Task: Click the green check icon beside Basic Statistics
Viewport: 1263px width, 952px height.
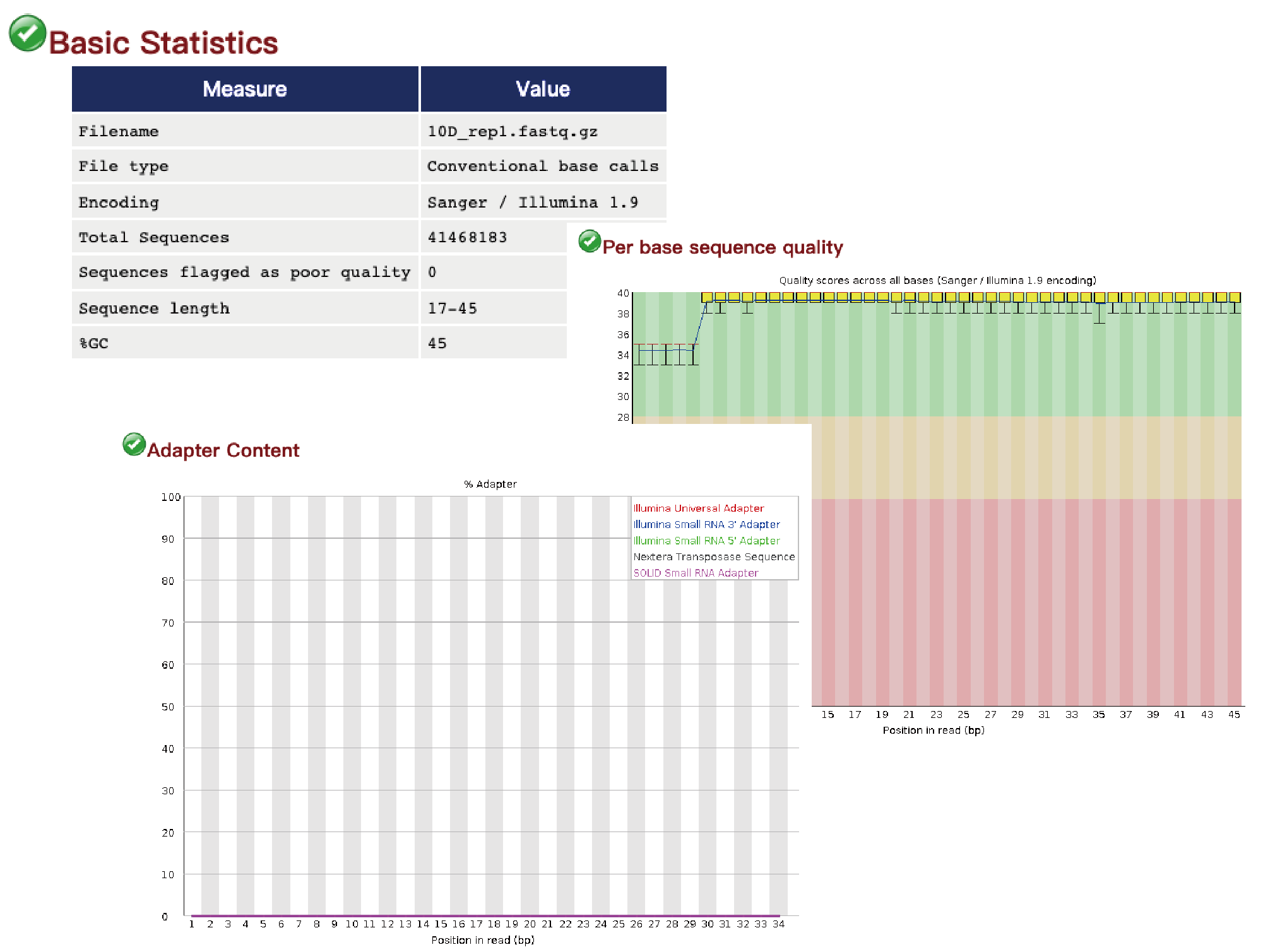Action: click(27, 33)
